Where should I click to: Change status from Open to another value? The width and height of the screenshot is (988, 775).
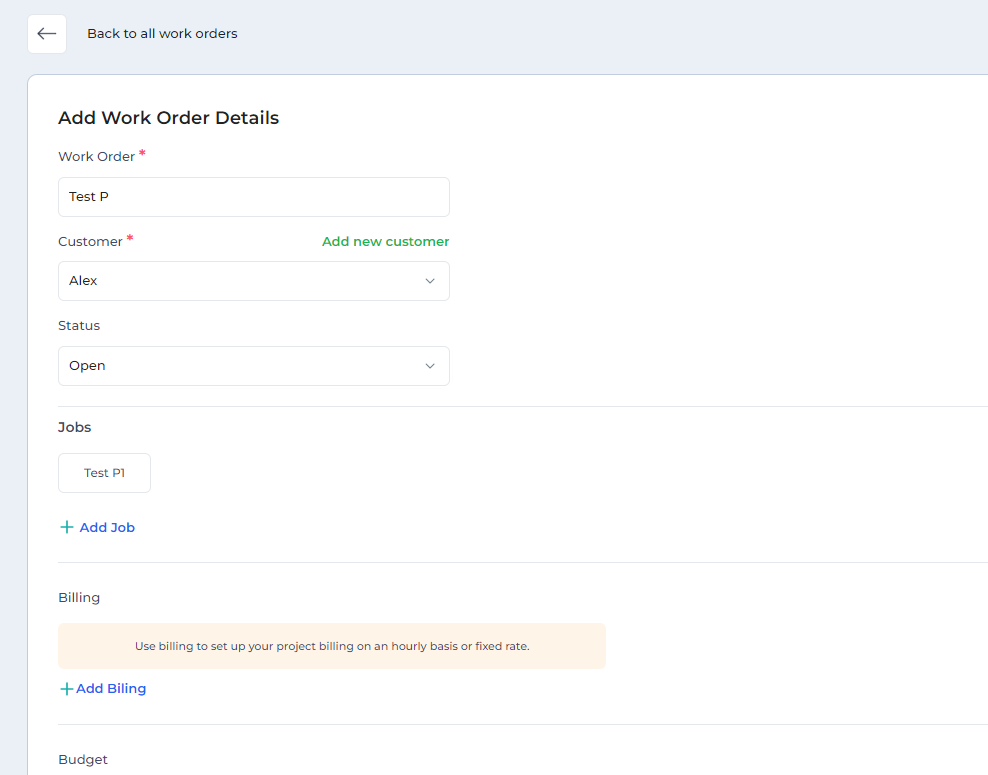click(253, 366)
